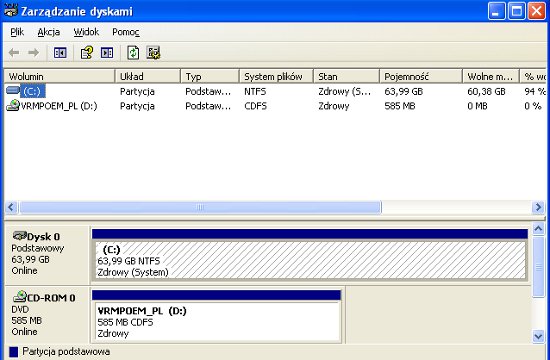The width and height of the screenshot is (550, 360).
Task: Click the 94 % free percentage cell
Action: pos(535,92)
